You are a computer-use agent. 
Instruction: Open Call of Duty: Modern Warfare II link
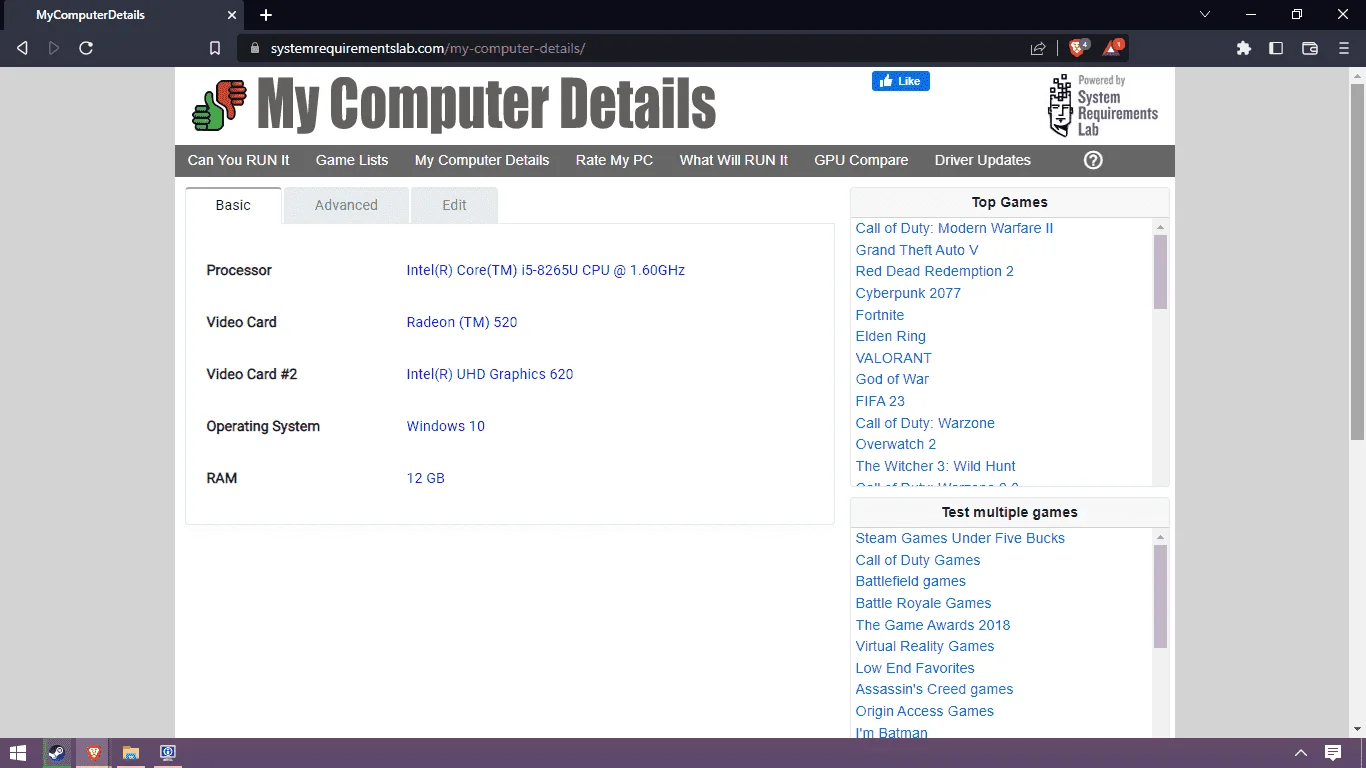pyautogui.click(x=954, y=228)
